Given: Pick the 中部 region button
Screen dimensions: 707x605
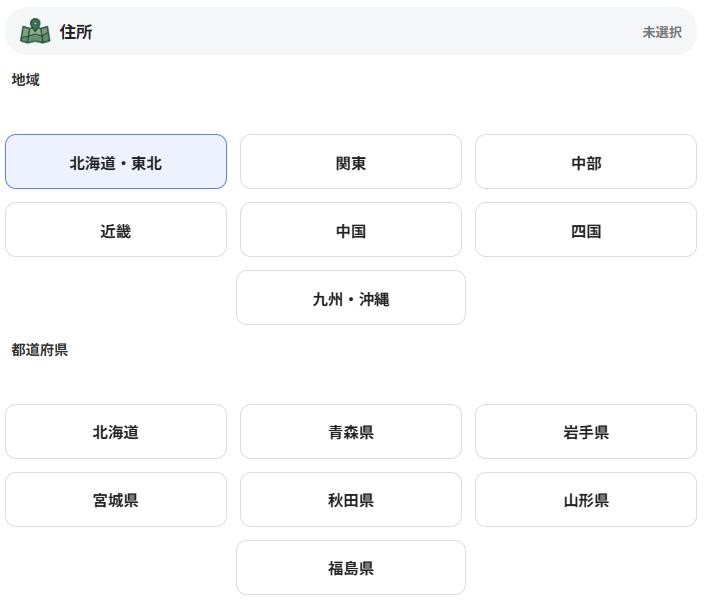Looking at the screenshot, I should (x=586, y=162).
